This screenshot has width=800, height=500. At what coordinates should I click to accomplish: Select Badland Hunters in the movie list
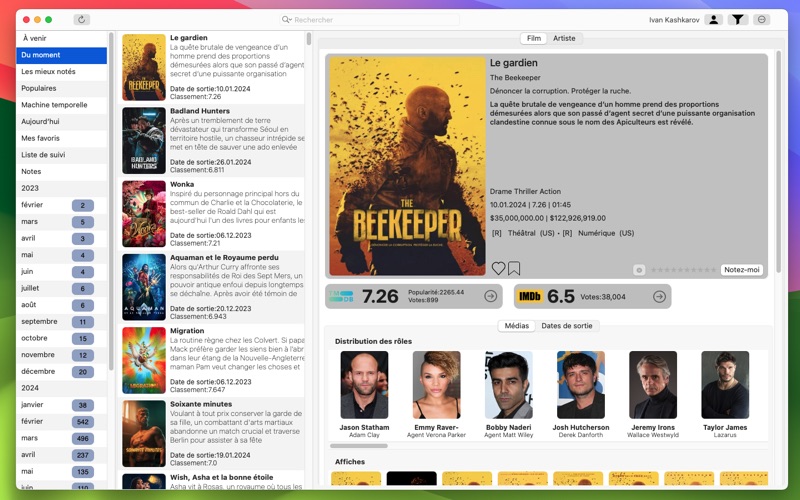coord(211,140)
